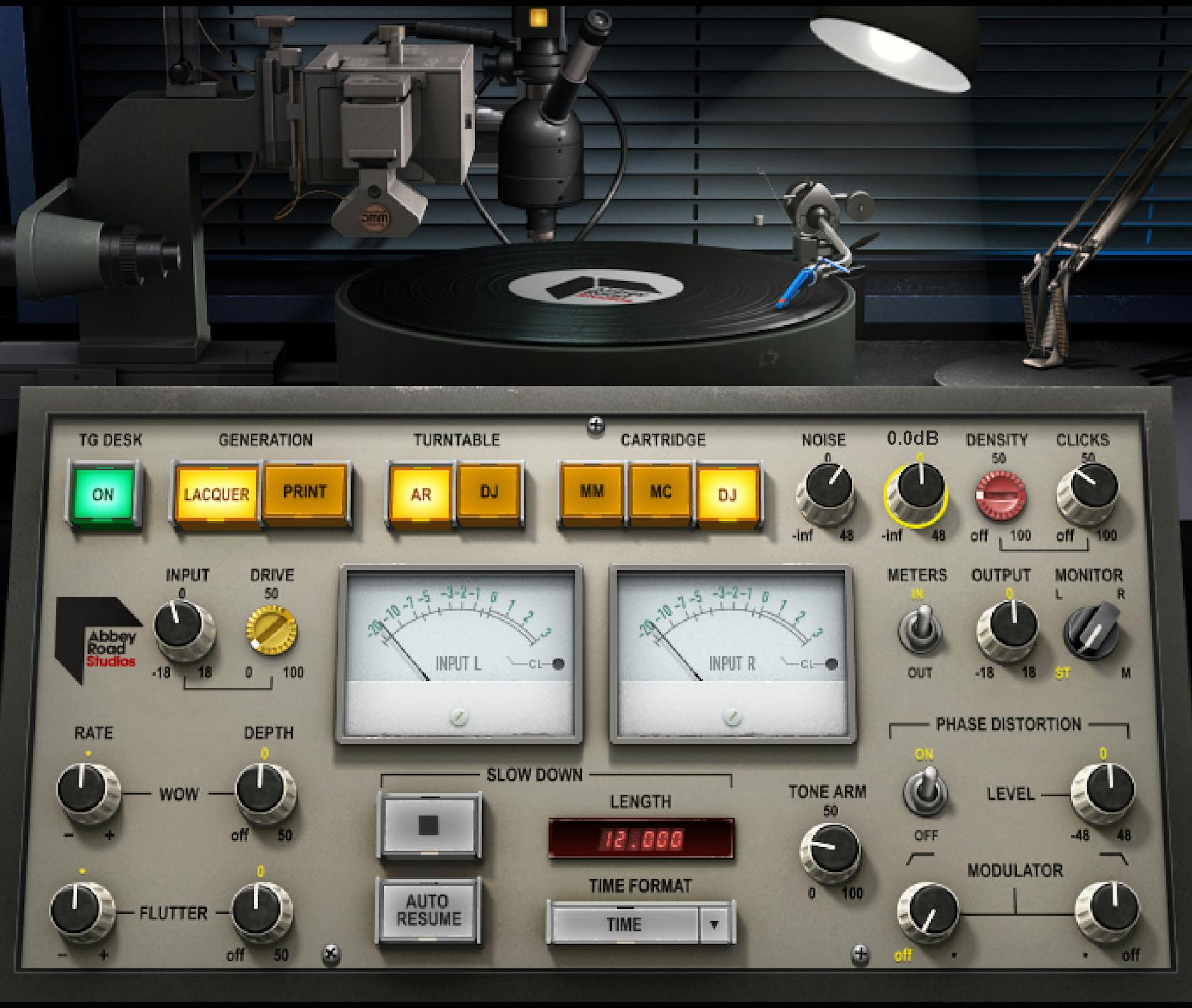Expand the plugin top banner control
1192x1008 pixels.
[595, 426]
